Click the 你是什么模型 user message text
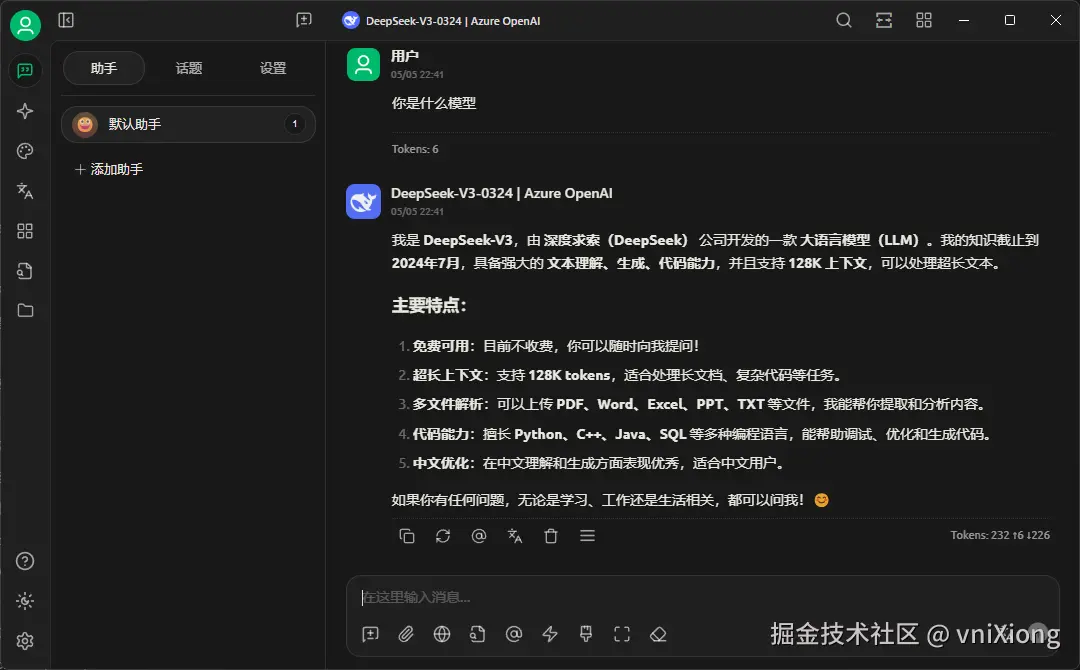Viewport: 1080px width, 670px height. coord(434,103)
